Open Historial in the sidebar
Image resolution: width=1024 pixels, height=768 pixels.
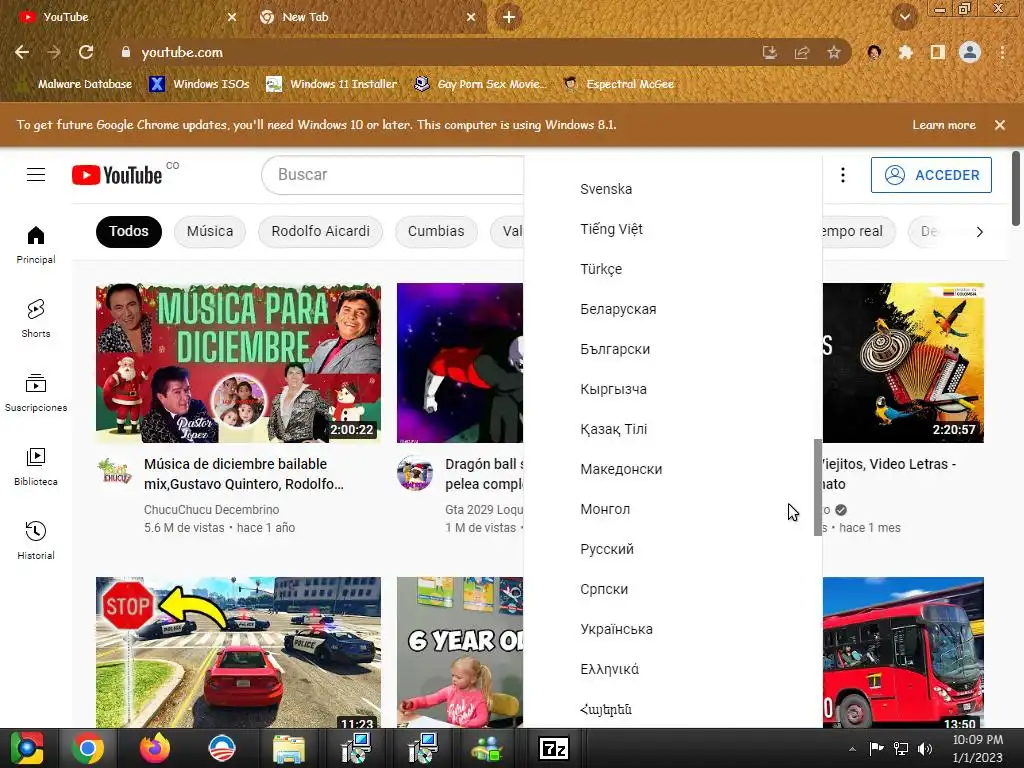click(x=36, y=540)
